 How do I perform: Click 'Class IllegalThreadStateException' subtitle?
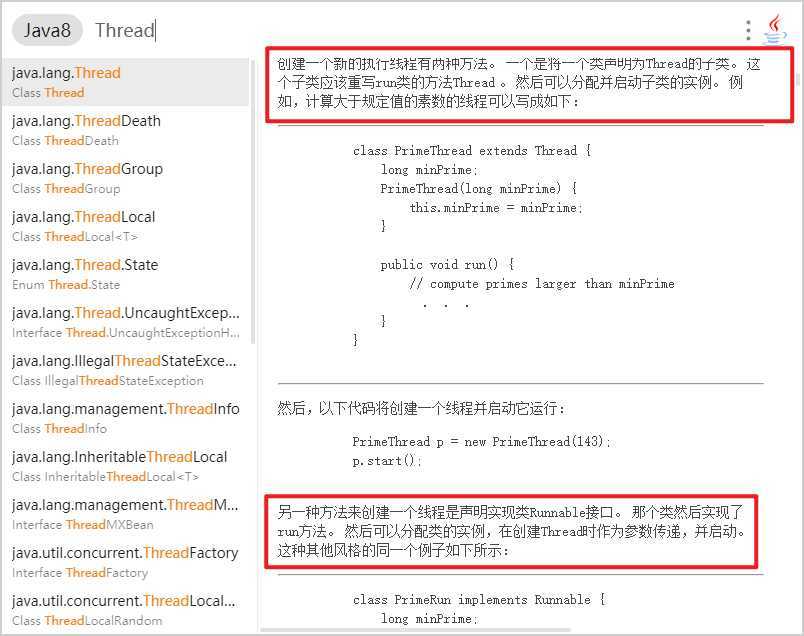point(108,381)
